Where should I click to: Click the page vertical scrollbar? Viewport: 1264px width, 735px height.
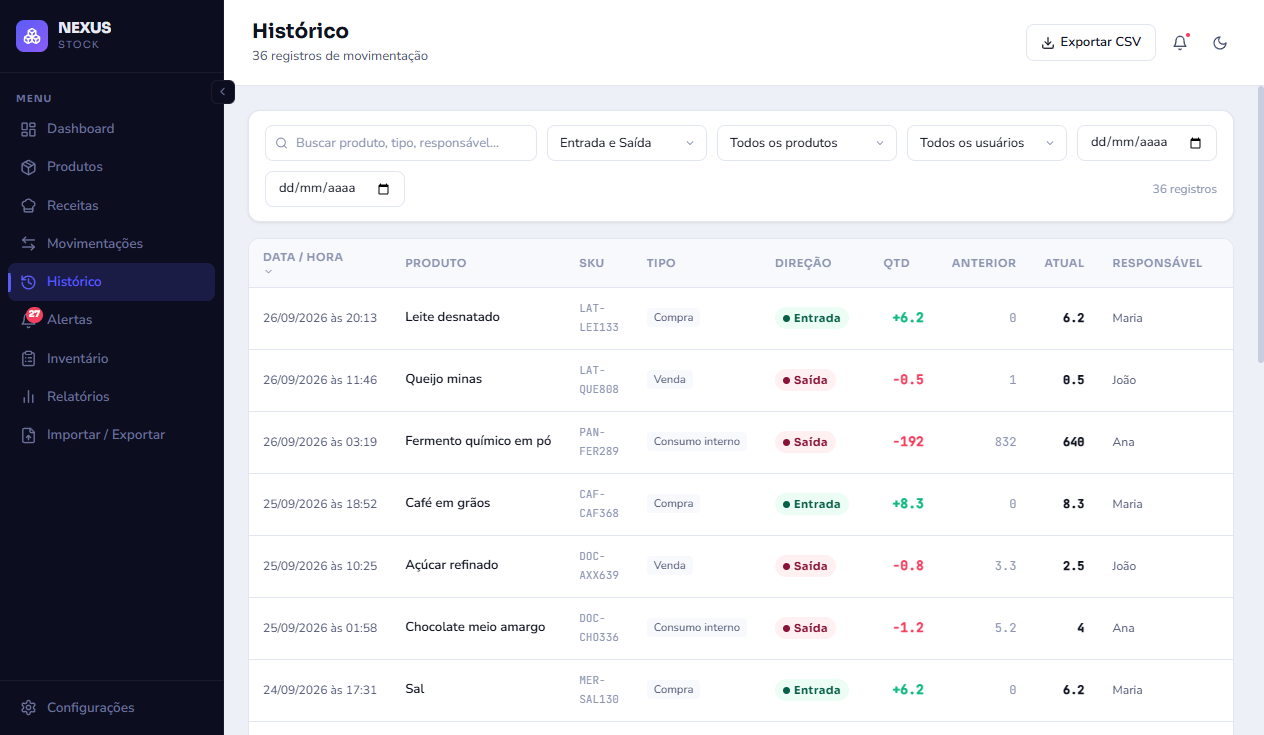click(1260, 225)
